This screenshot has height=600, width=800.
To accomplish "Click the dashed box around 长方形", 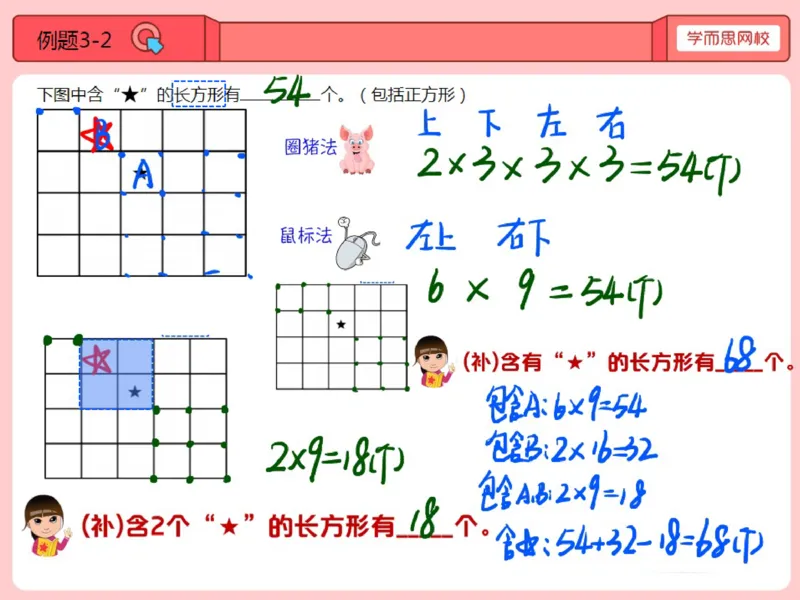I will 199,94.
